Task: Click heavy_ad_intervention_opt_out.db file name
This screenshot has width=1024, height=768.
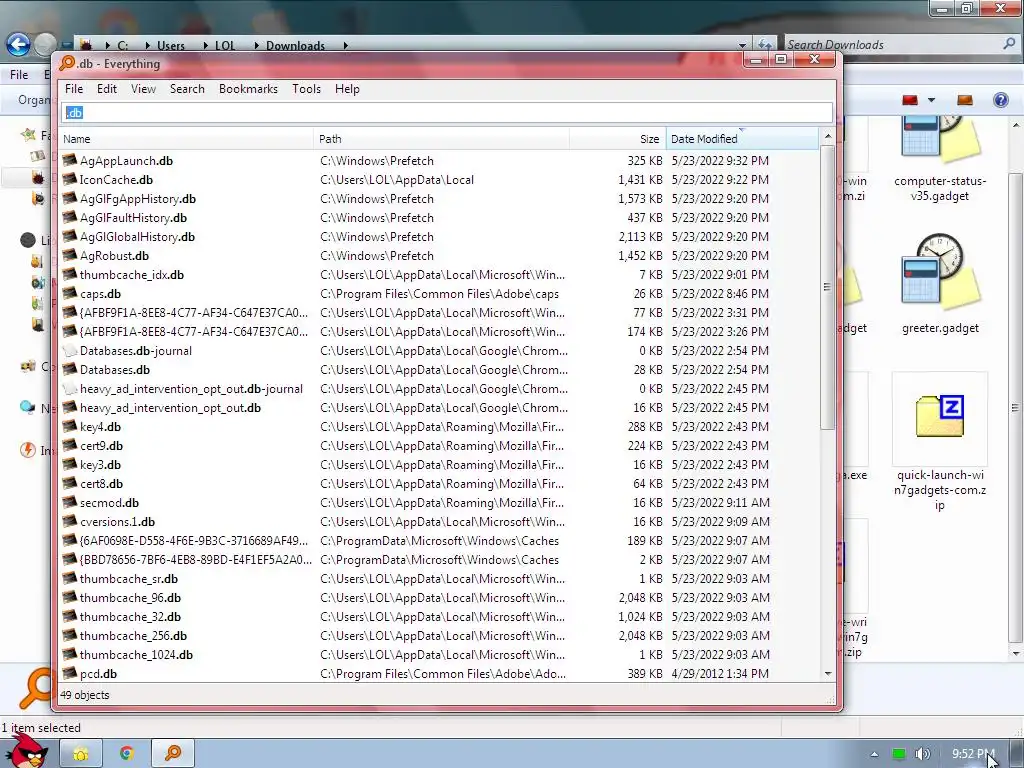Action: (170, 408)
